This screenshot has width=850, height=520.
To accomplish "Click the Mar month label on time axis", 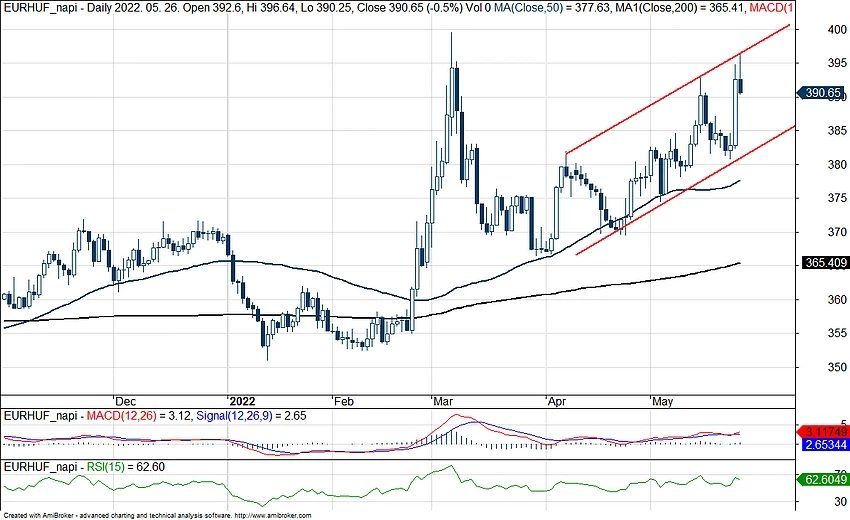I will (x=443, y=401).
